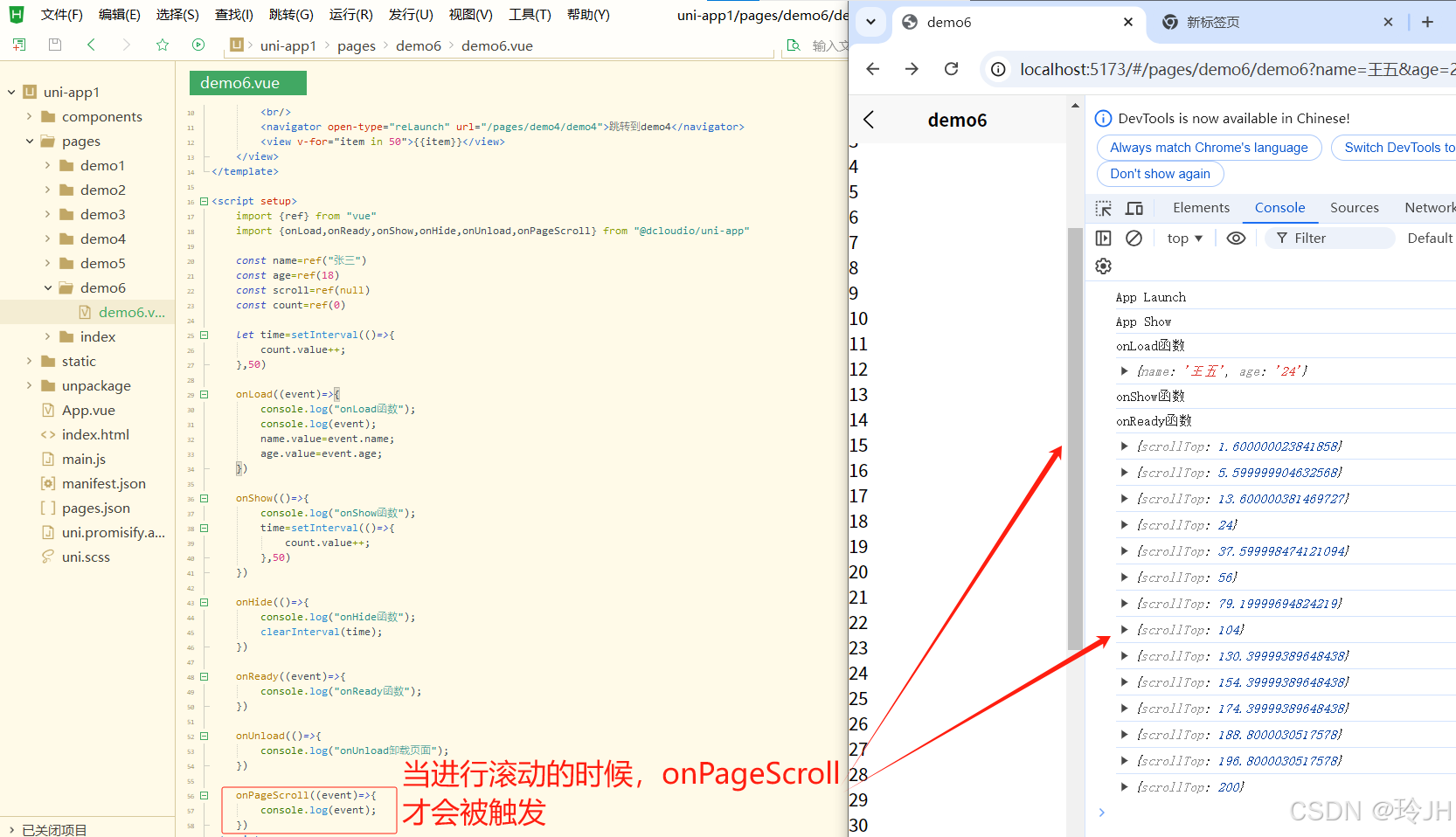Screen dimensions: 1456x837
Task: Click the back arrow in HBuilderX toolbar
Action: (90, 45)
